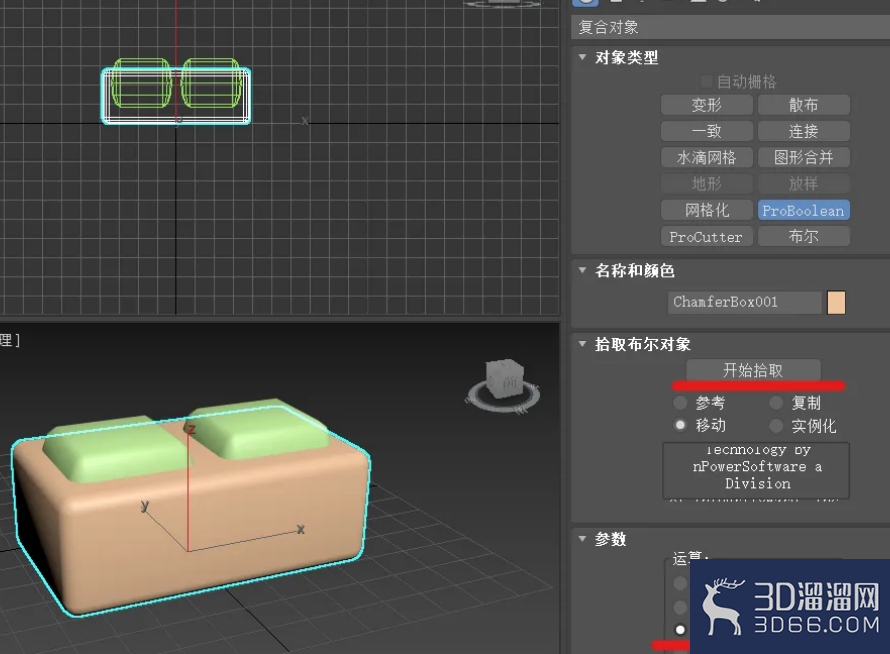Activate the ProBoolean button
The image size is (890, 654).
pos(804,210)
